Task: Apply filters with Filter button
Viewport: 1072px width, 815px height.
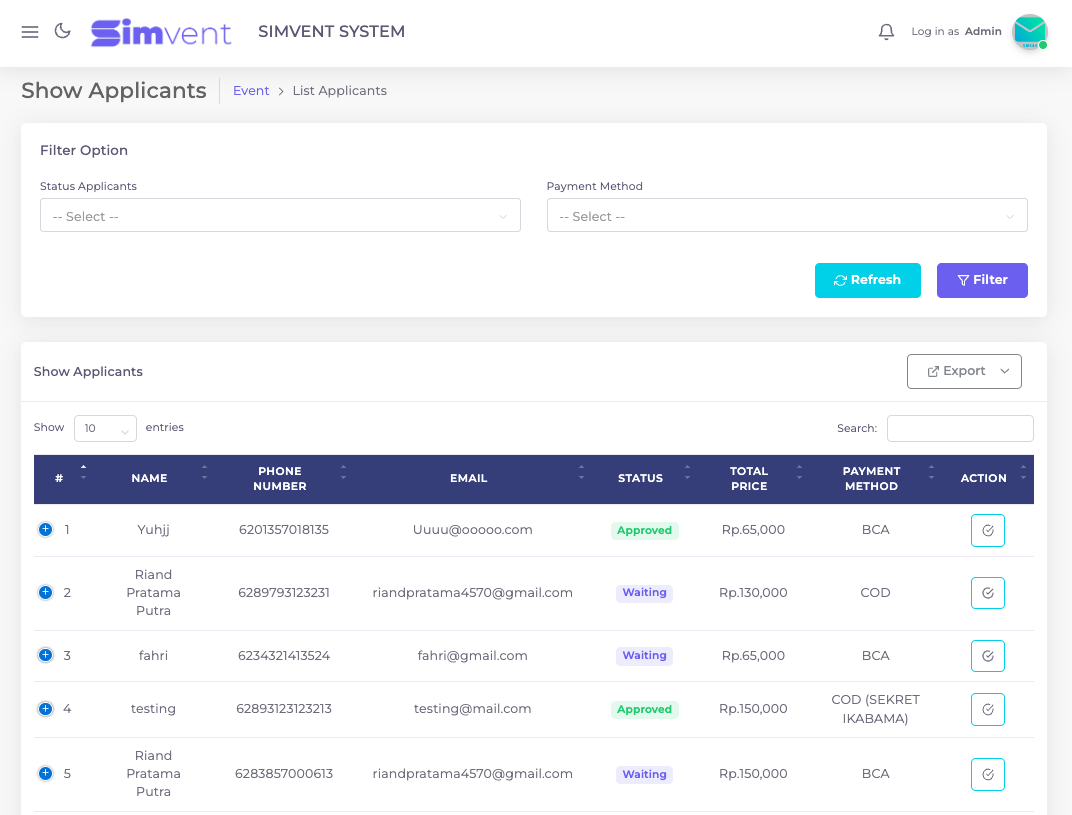Action: [x=982, y=280]
